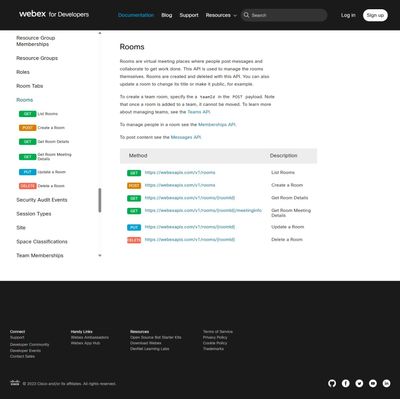
Task: Open the Blog menu item
Action: [167, 15]
